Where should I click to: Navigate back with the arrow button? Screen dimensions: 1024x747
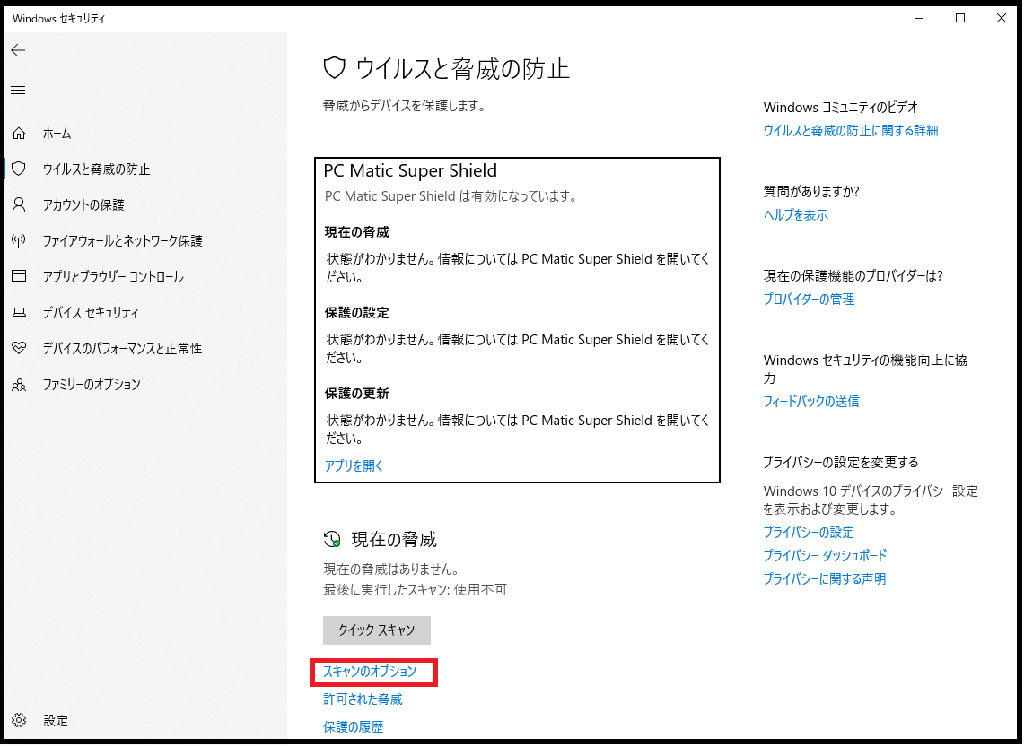[x=17, y=50]
